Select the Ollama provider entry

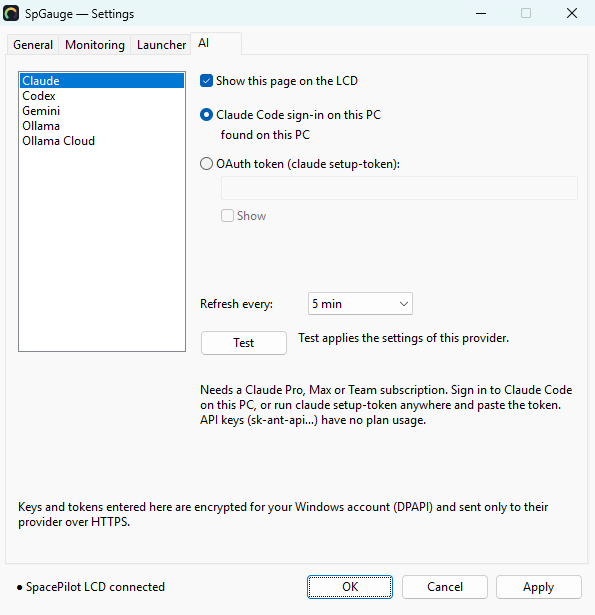click(102, 126)
